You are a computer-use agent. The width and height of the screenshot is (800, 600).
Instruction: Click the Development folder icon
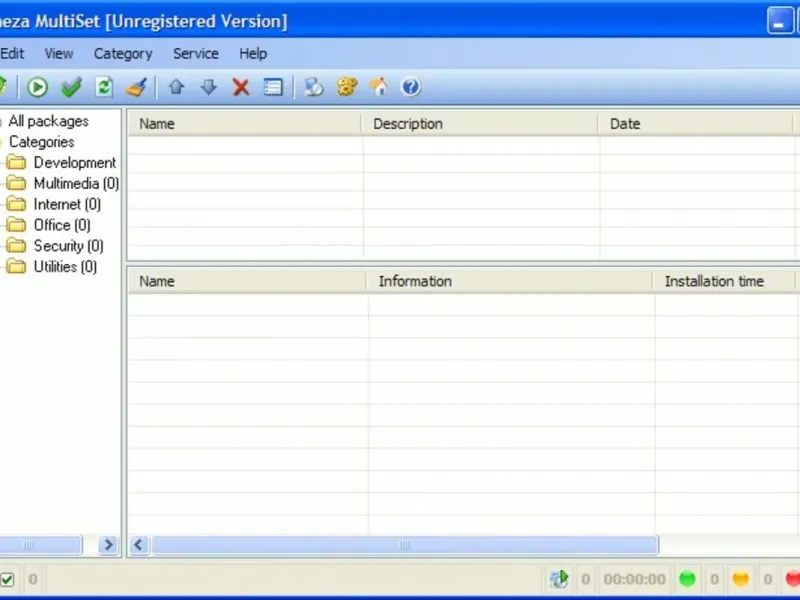(x=16, y=163)
